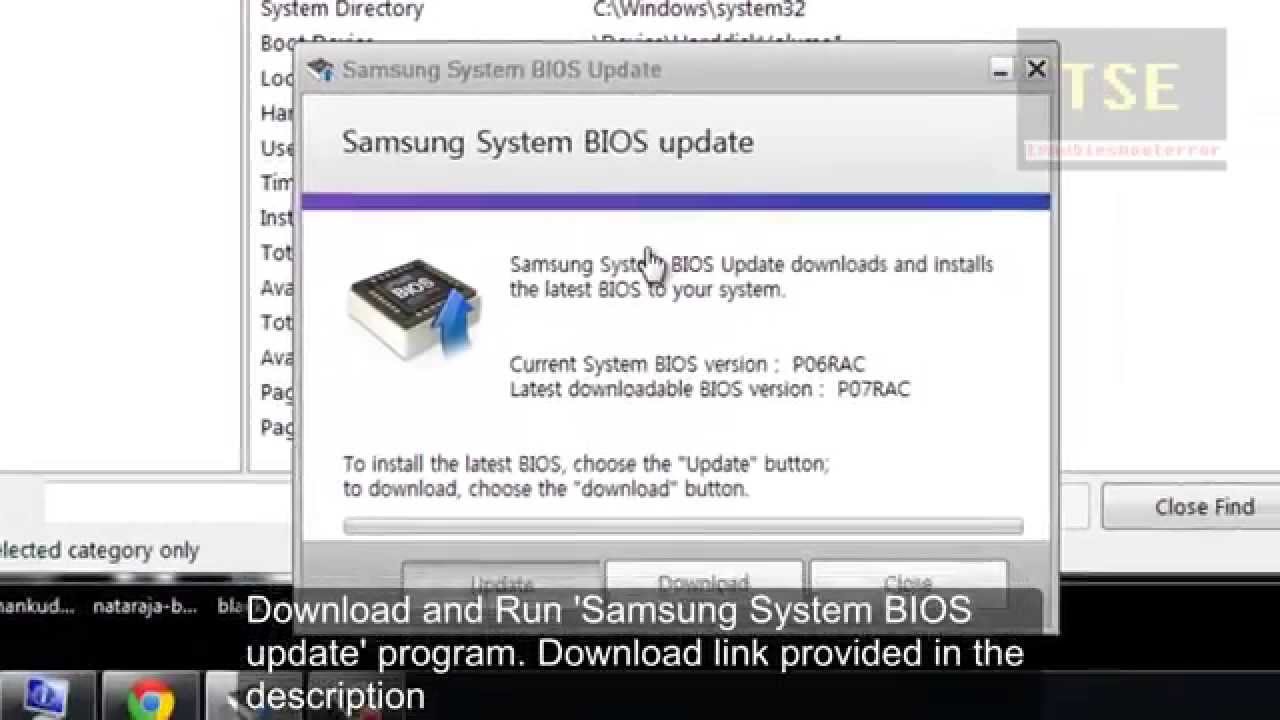
Task: Click 'selected category only' label
Action: [100, 550]
